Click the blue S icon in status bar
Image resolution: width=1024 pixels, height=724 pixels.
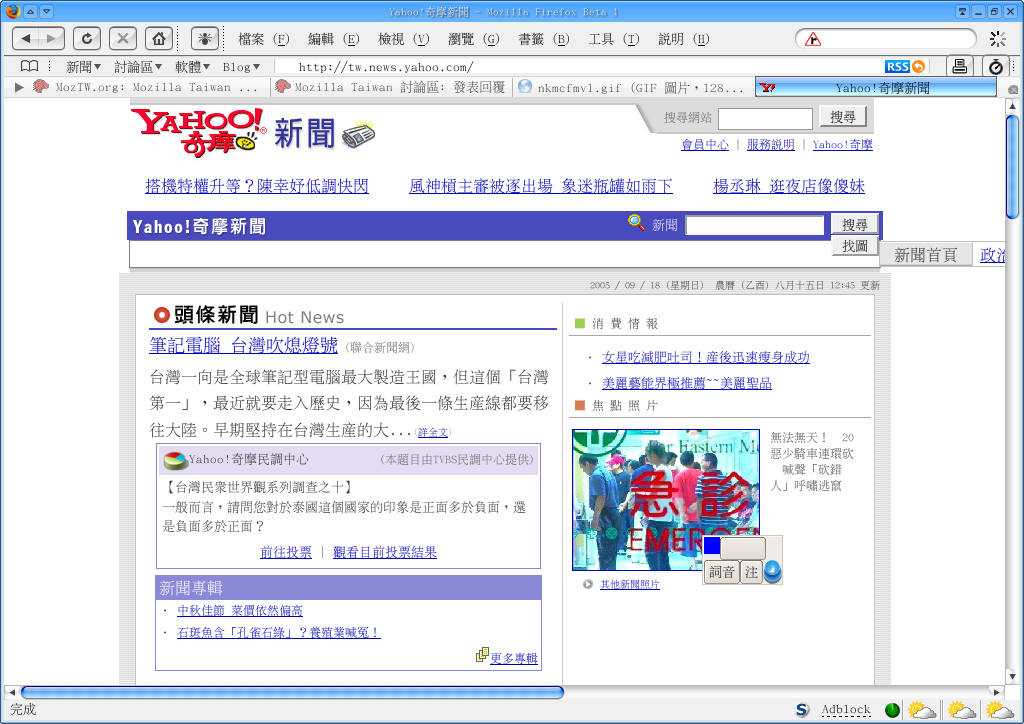802,710
